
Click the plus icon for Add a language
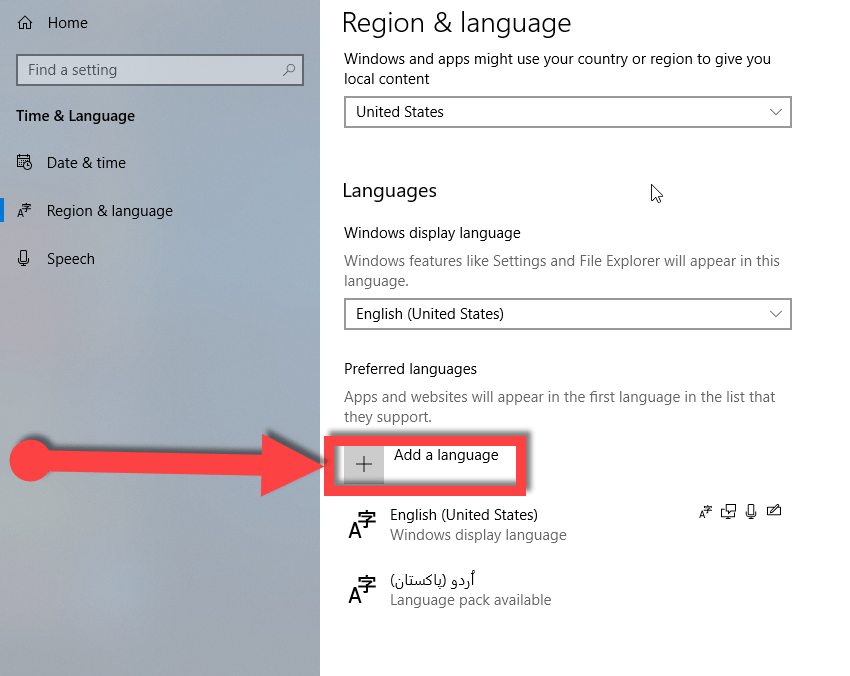(x=364, y=464)
